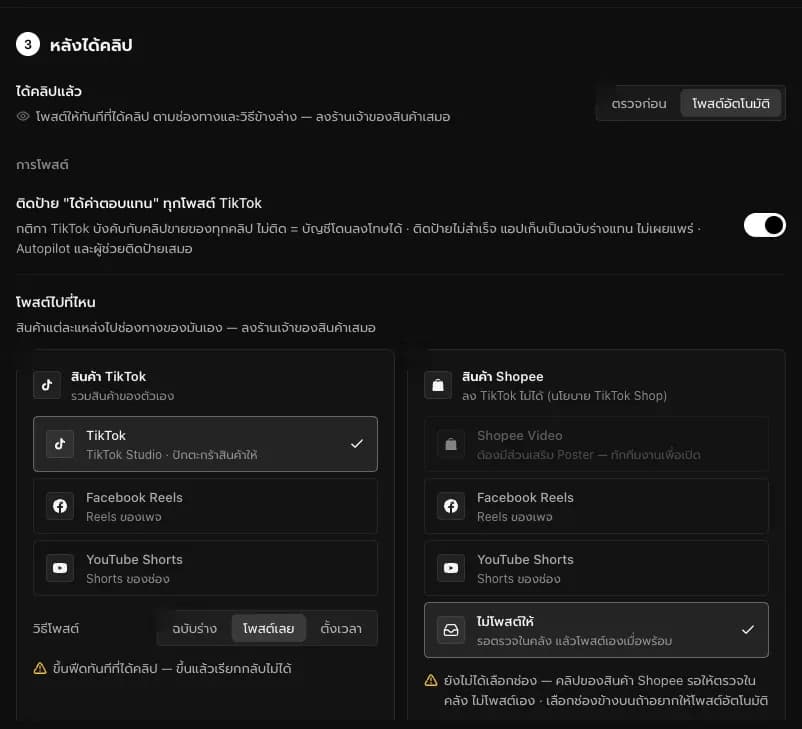Screen dimensions: 802x729
Task: Click the inbox tray icon in the ไม่โพสต์ให้ row
Action: point(451,630)
